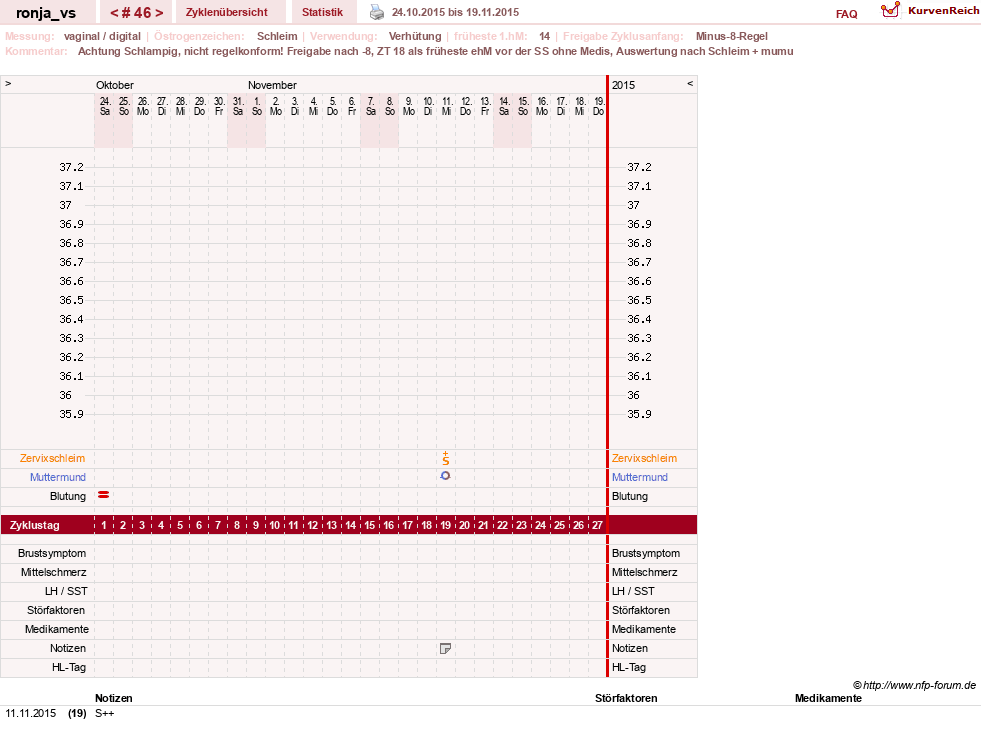
Task: Click the Minus-8-Regel value
Action: click(731, 36)
